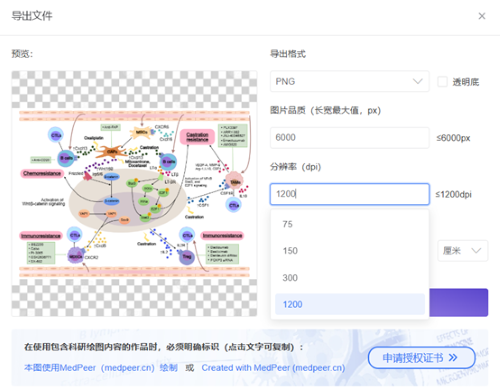Click the 6000 image quality input field

pyautogui.click(x=349, y=138)
